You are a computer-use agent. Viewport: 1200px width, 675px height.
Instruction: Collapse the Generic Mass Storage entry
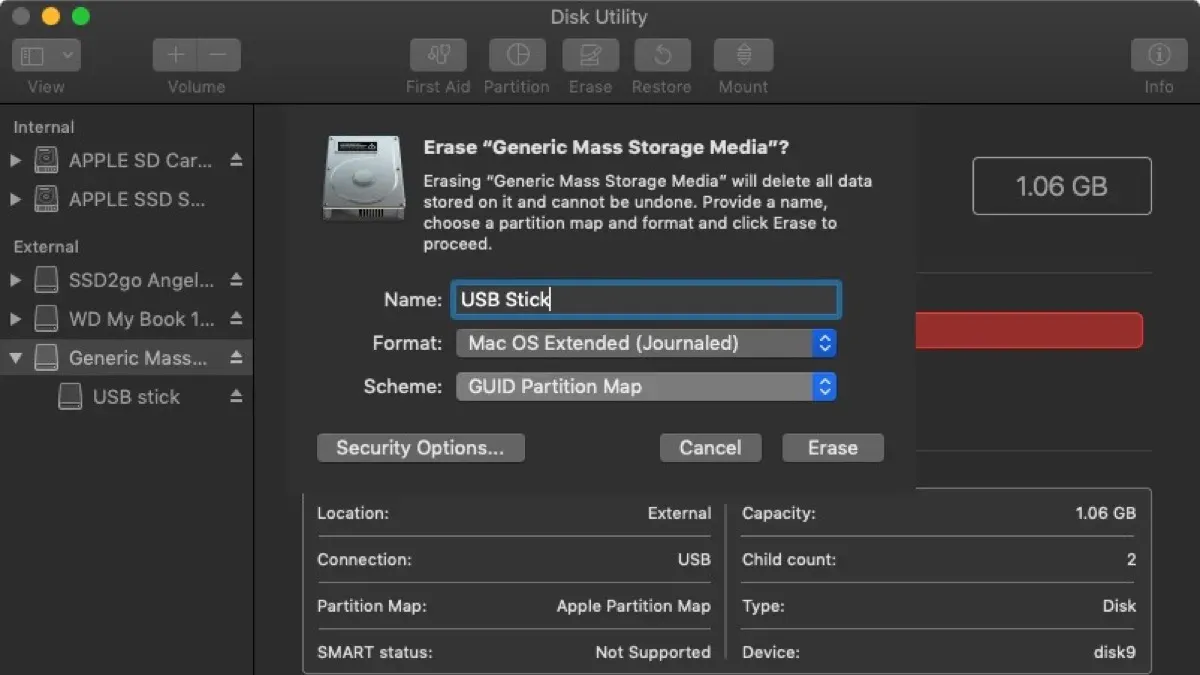point(15,358)
